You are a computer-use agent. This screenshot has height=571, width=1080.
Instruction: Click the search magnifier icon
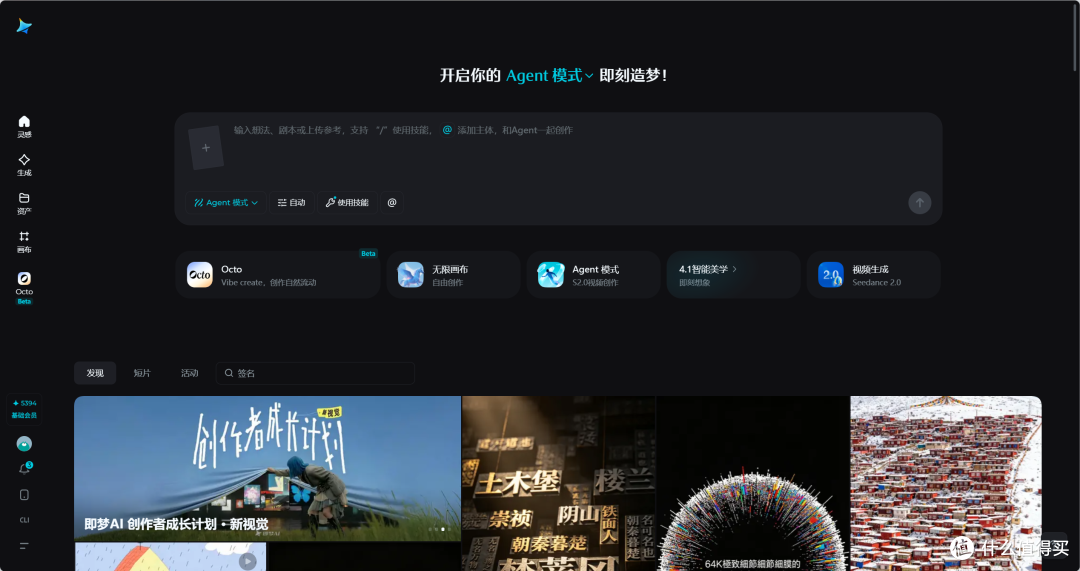coord(229,373)
